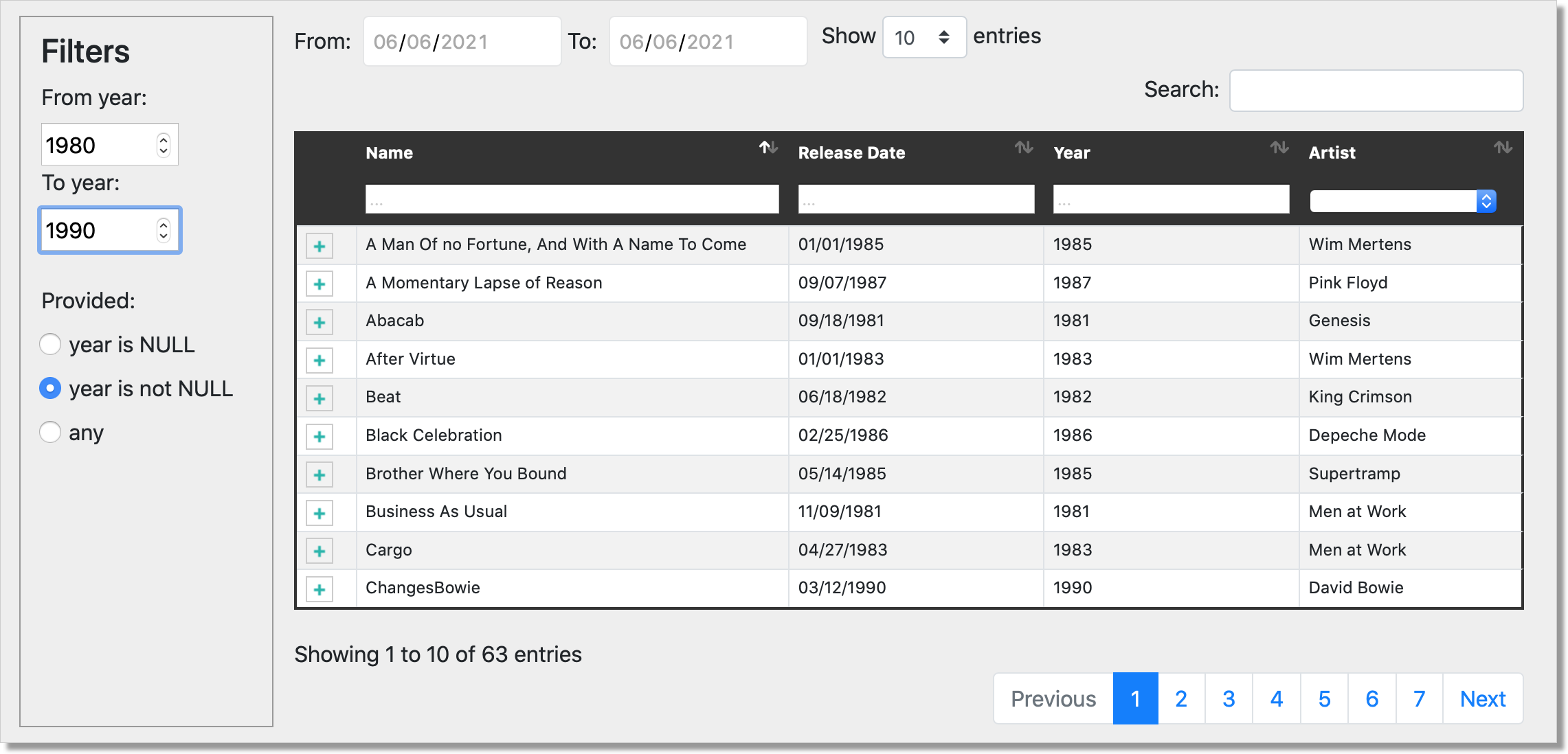This screenshot has width=1568, height=754.
Task: Change the From year stepper to 1985
Action: point(163,139)
